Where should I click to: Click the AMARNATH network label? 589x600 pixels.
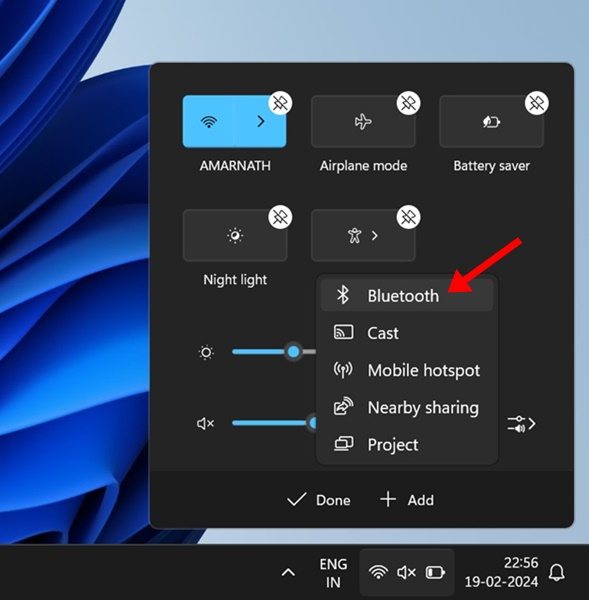coord(235,166)
